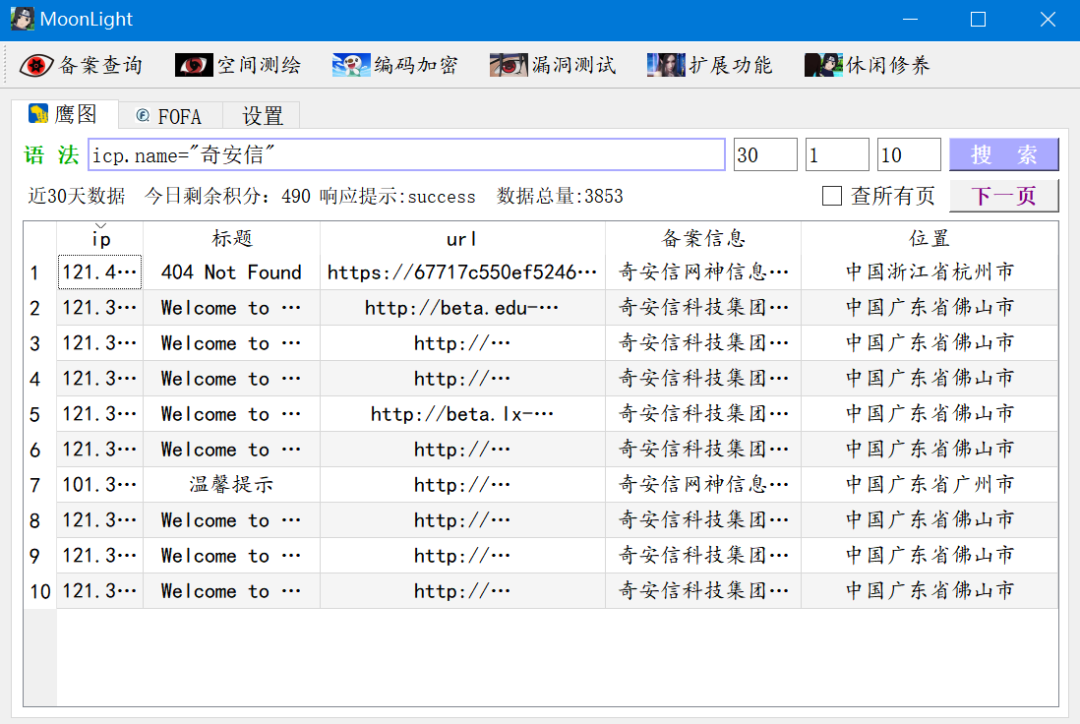Select the https://67717c550ef5246 url cell
Viewport: 1080px width, 724px height.
[x=462, y=272]
